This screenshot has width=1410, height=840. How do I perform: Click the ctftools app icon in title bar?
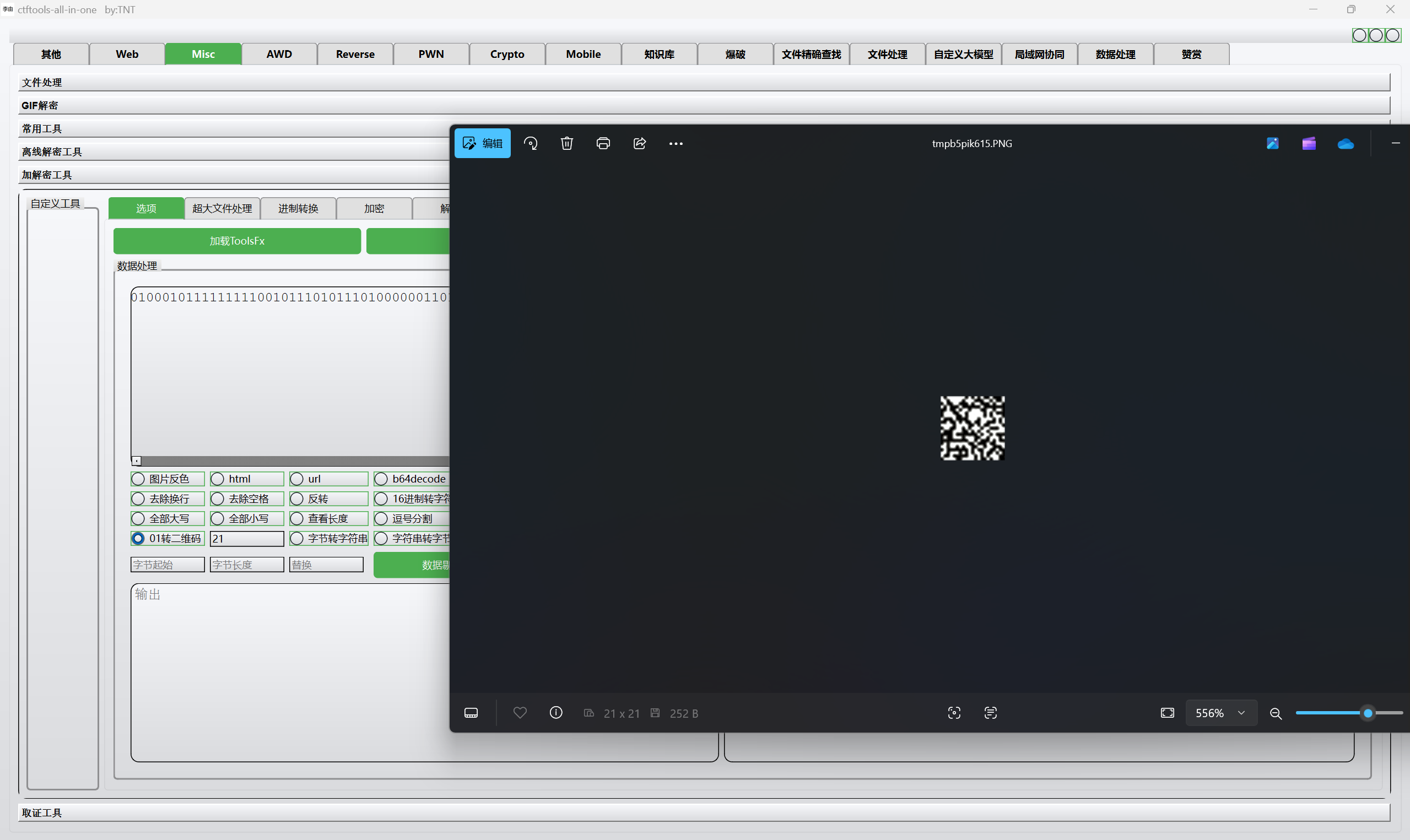(x=8, y=9)
